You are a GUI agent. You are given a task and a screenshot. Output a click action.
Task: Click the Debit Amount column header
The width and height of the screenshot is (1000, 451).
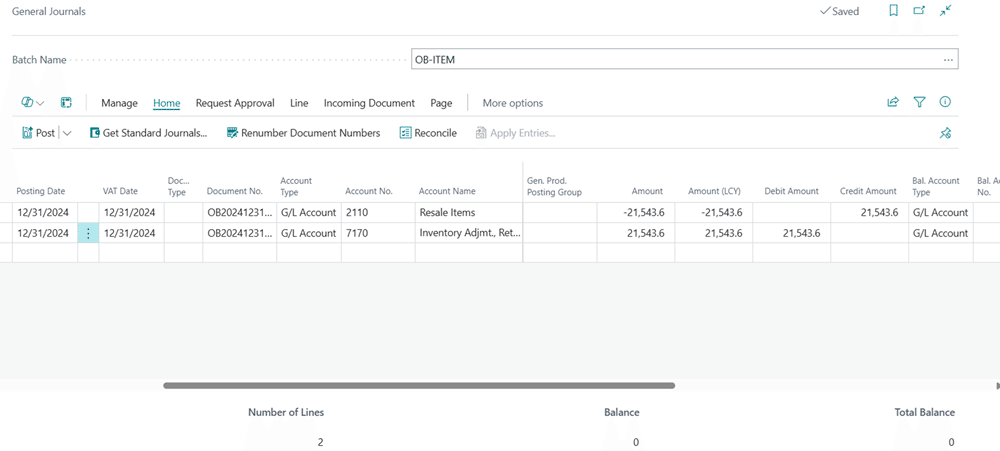pos(791,191)
